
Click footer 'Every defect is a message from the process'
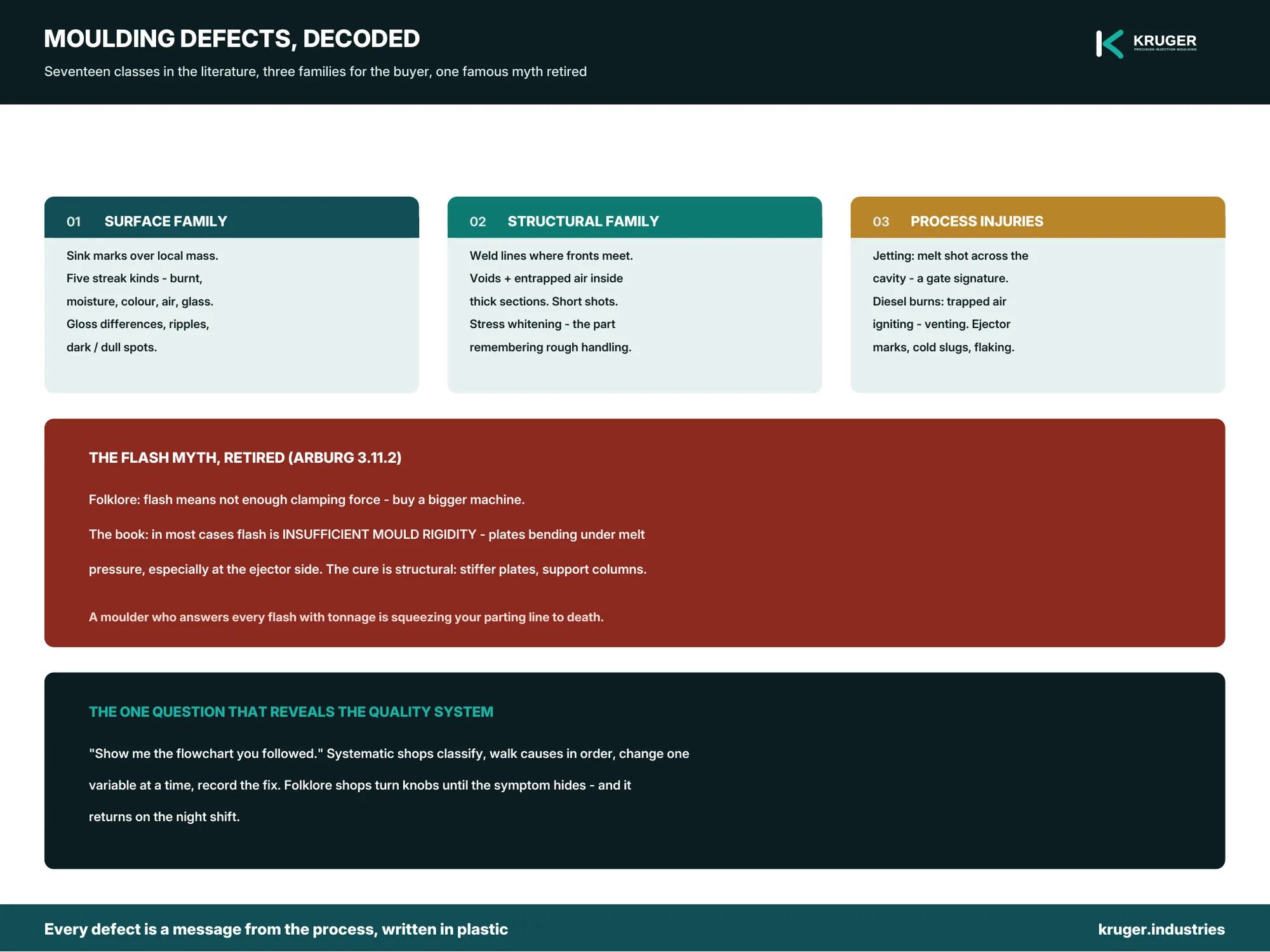(276, 929)
